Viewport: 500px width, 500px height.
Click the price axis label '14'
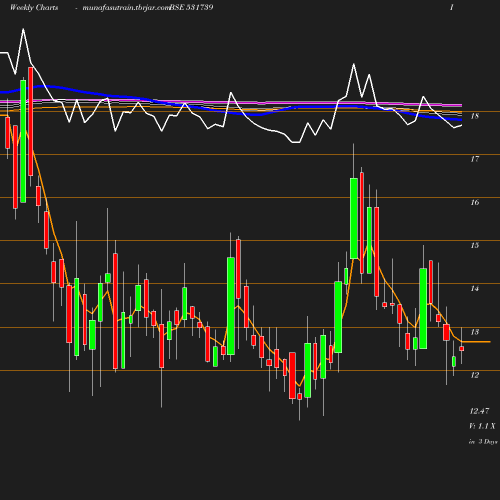(x=475, y=288)
